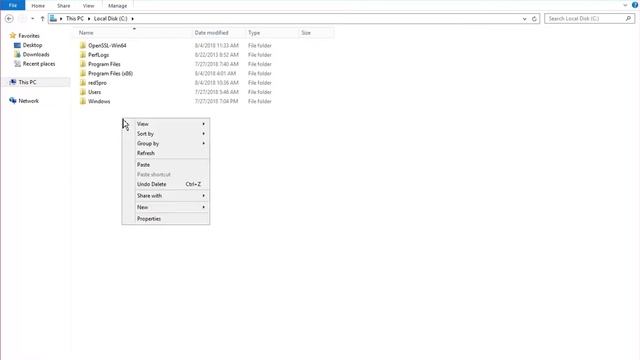Click the computer icon in the address bar

coord(53,18)
